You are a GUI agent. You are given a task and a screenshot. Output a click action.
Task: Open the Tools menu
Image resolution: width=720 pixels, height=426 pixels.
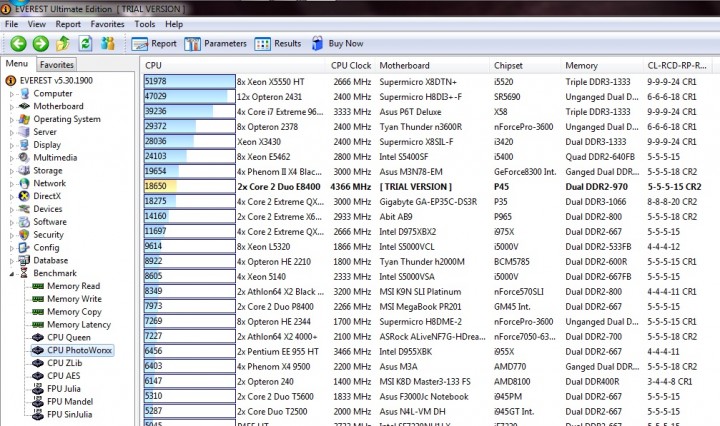145,24
